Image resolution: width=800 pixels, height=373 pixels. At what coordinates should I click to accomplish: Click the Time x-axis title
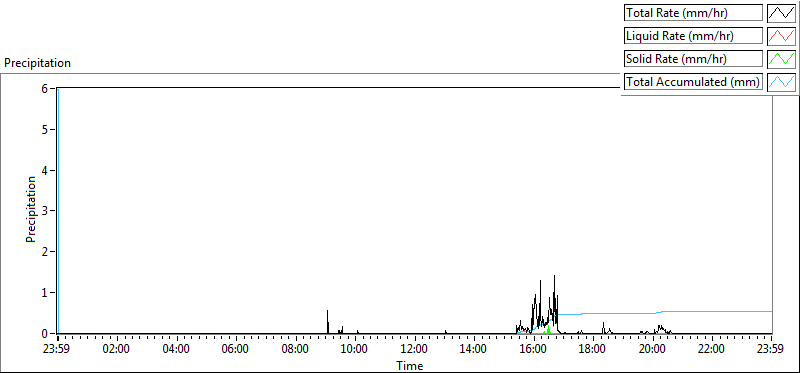[x=410, y=365]
